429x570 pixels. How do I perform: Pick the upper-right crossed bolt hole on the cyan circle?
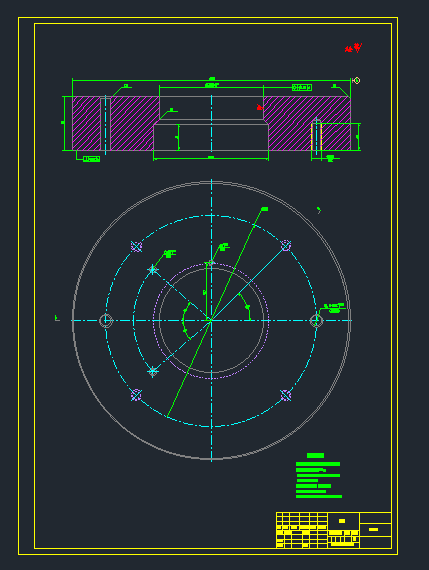(x=286, y=246)
